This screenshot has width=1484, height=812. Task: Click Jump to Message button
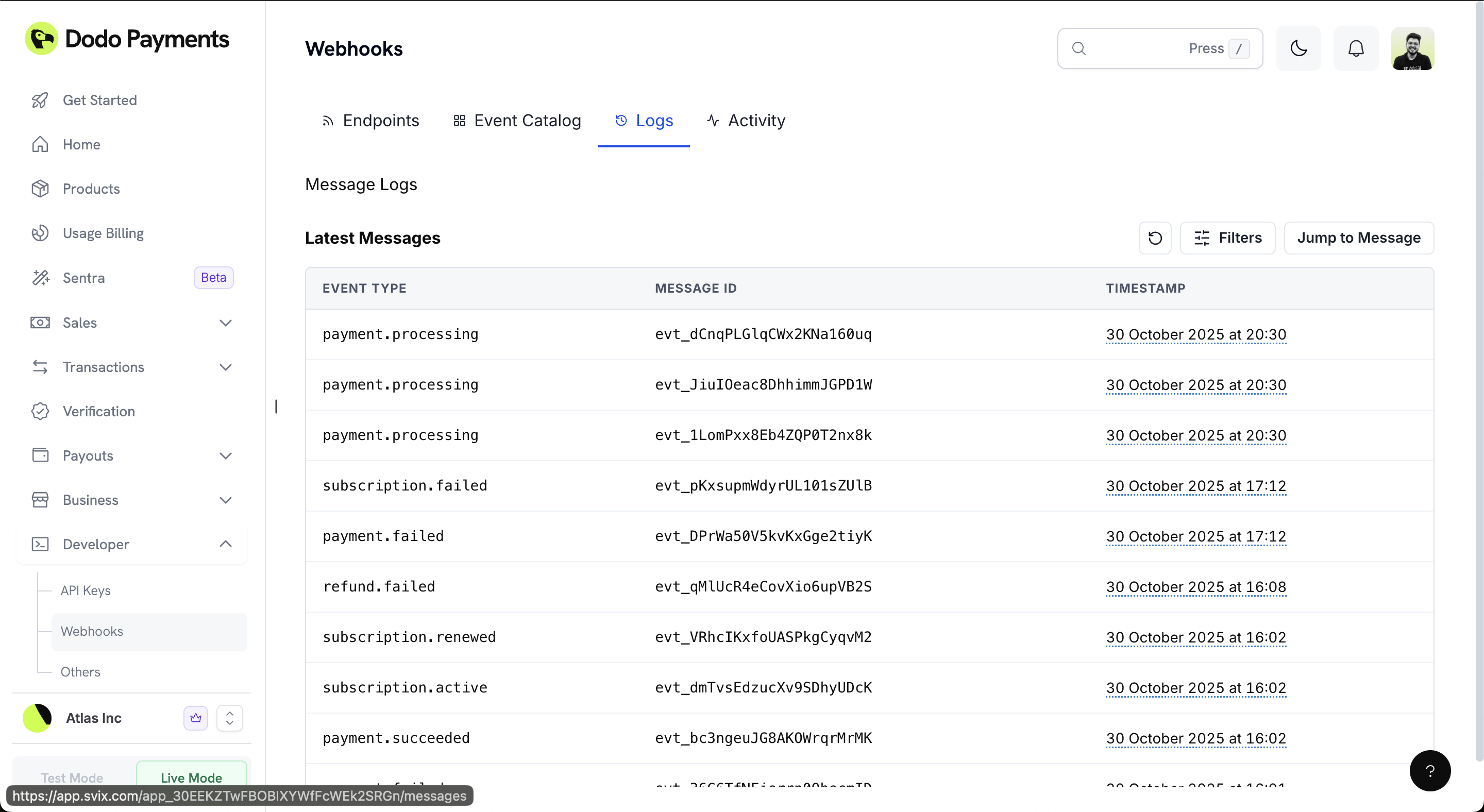coord(1358,238)
